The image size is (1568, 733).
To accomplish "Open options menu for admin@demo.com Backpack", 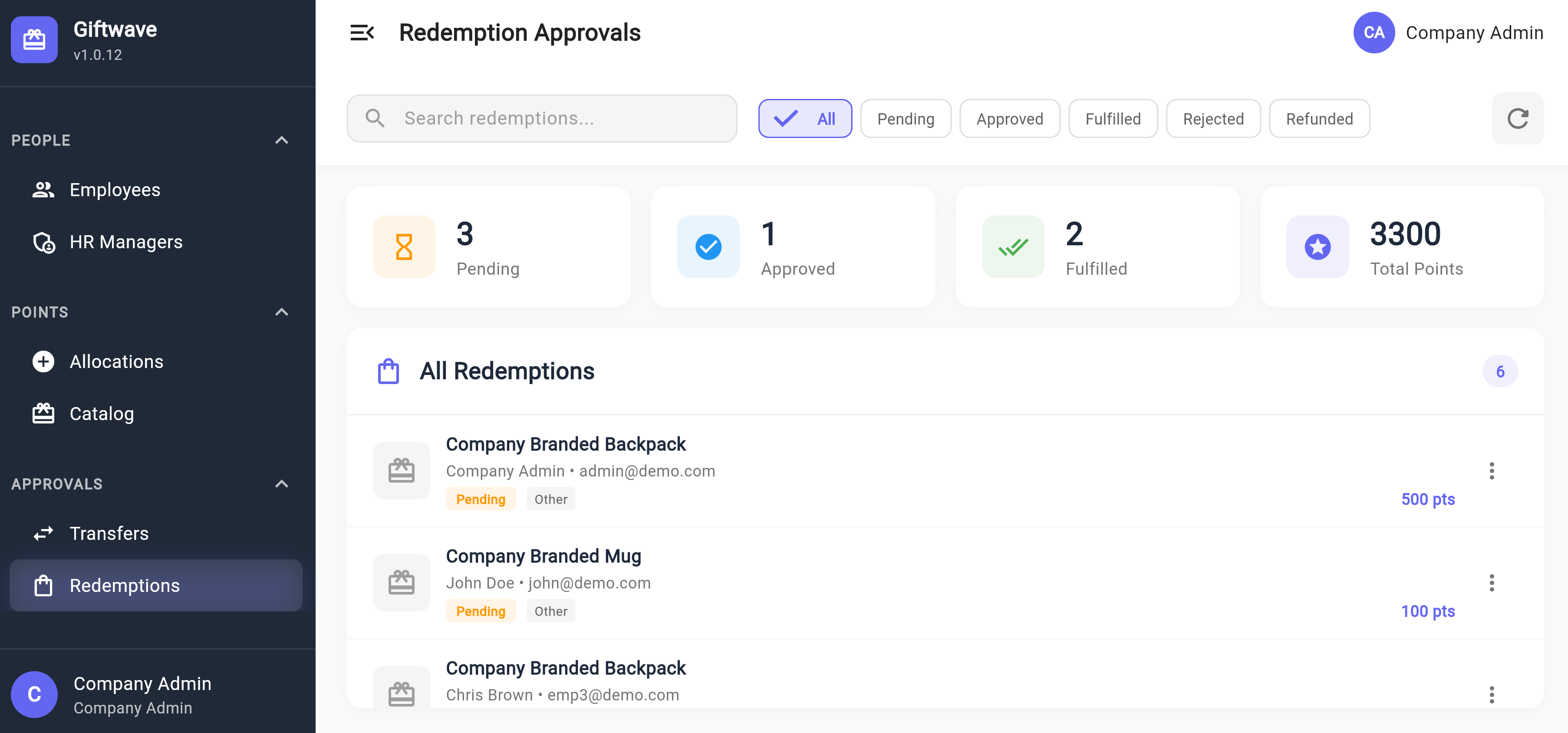I will click(1491, 471).
